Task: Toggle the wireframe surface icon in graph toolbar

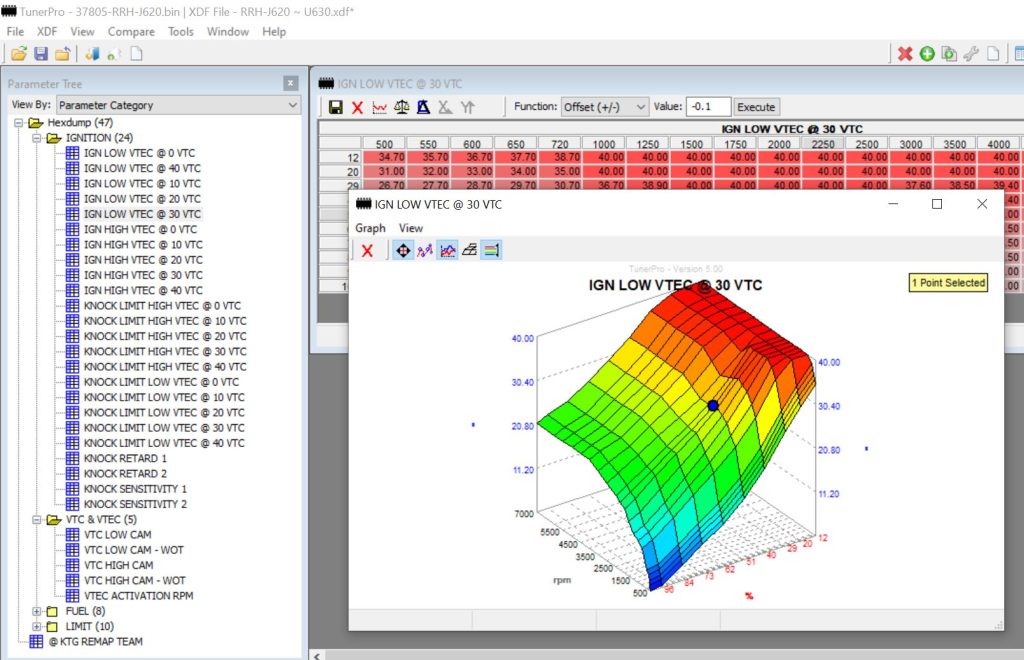Action: [x=469, y=250]
